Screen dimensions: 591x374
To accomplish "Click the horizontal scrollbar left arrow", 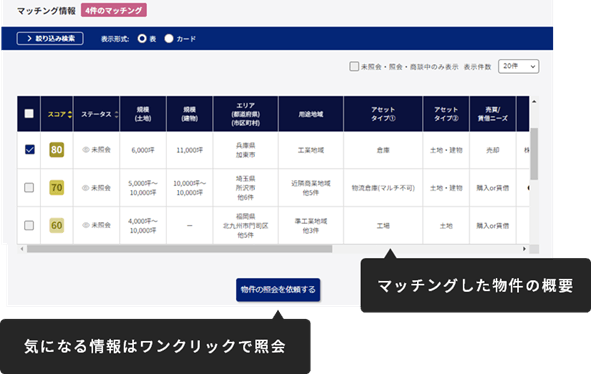I will (x=22, y=249).
